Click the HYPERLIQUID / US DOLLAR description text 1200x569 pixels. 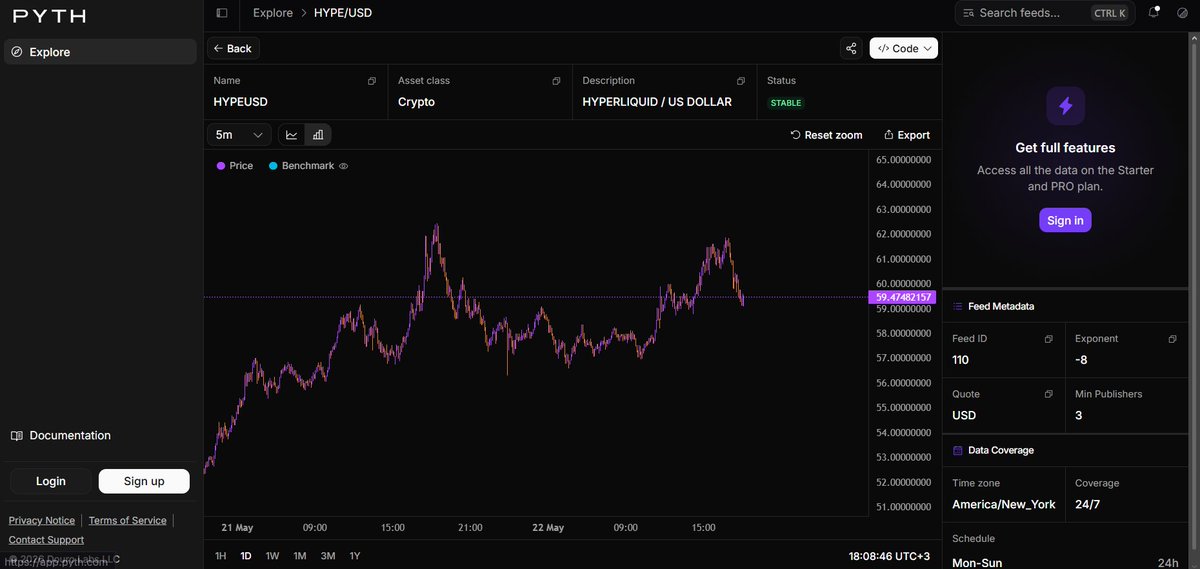coord(657,102)
